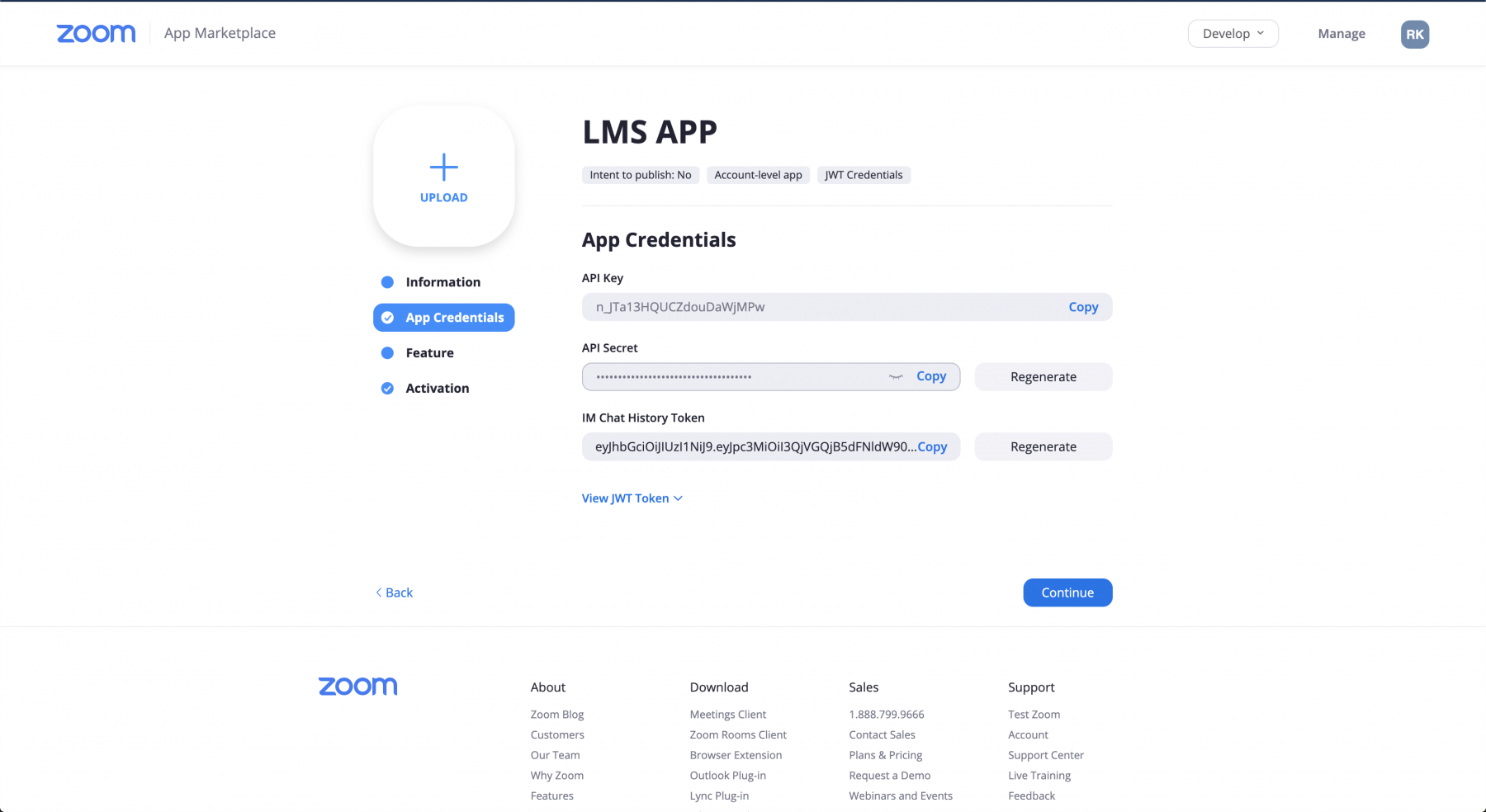Open Lync Plug-in link
Screen dimensions: 1486x812
pos(720,796)
